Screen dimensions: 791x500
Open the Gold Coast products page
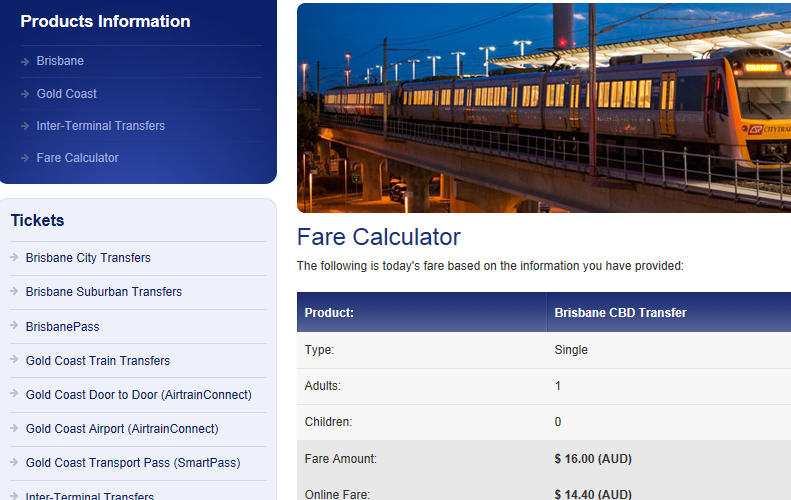(x=67, y=94)
